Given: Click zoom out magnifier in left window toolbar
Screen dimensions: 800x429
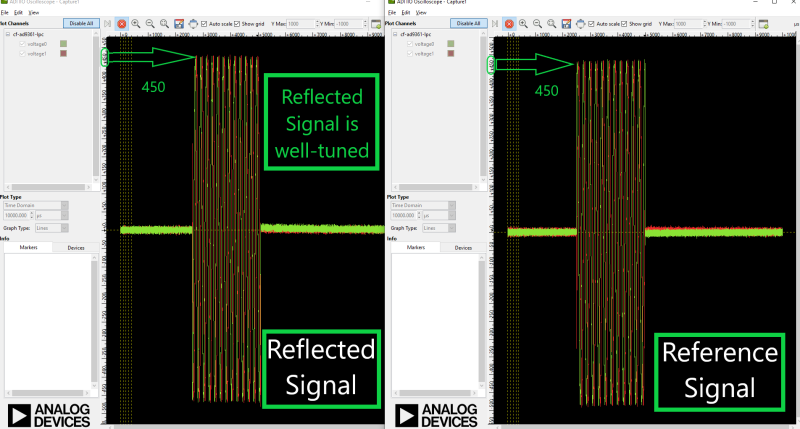Looking at the screenshot, I should (150, 23).
